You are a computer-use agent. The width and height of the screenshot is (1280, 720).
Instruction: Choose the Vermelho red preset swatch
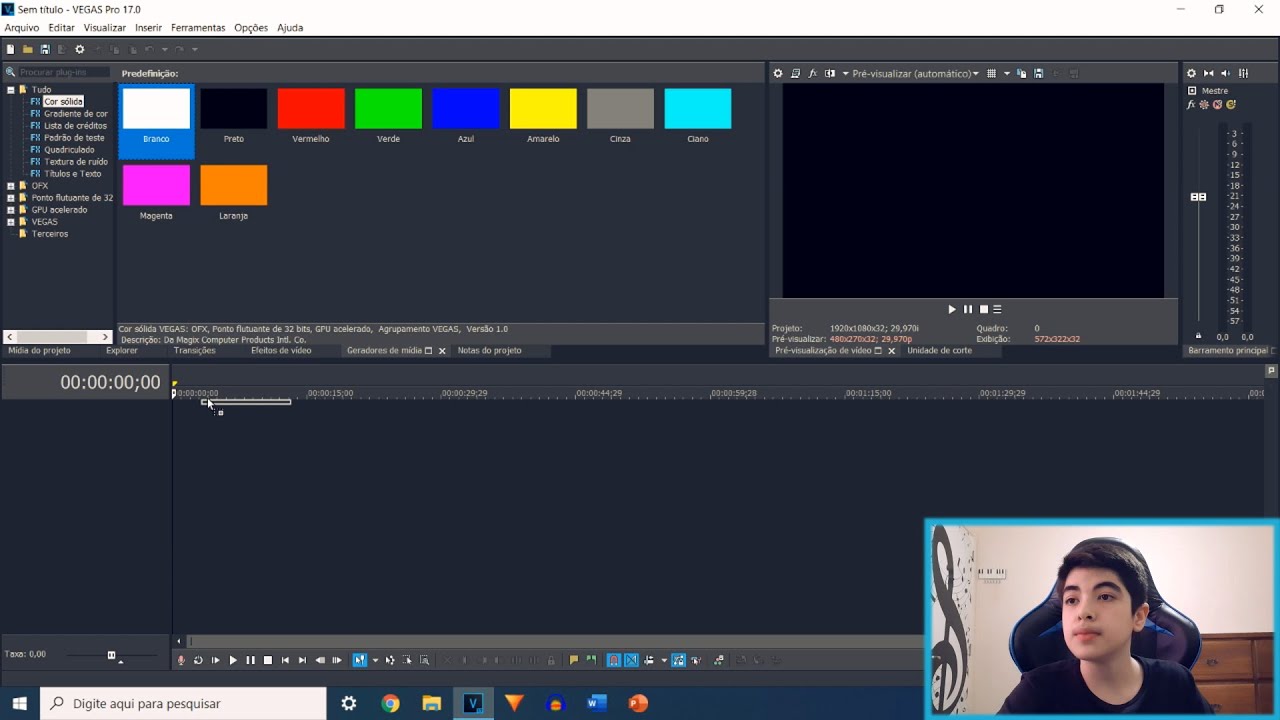point(311,109)
